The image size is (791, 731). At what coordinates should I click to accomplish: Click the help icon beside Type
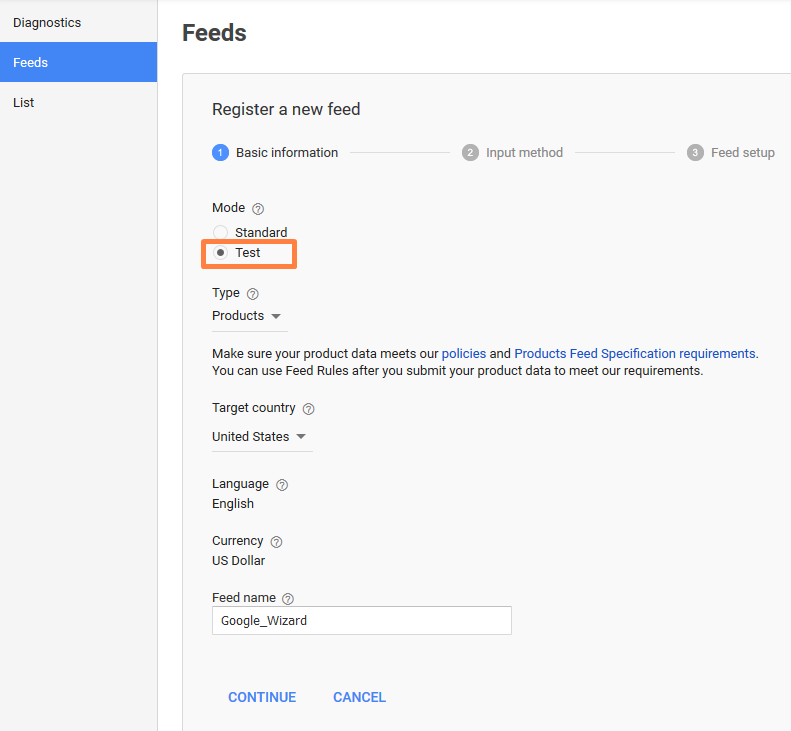coord(252,294)
